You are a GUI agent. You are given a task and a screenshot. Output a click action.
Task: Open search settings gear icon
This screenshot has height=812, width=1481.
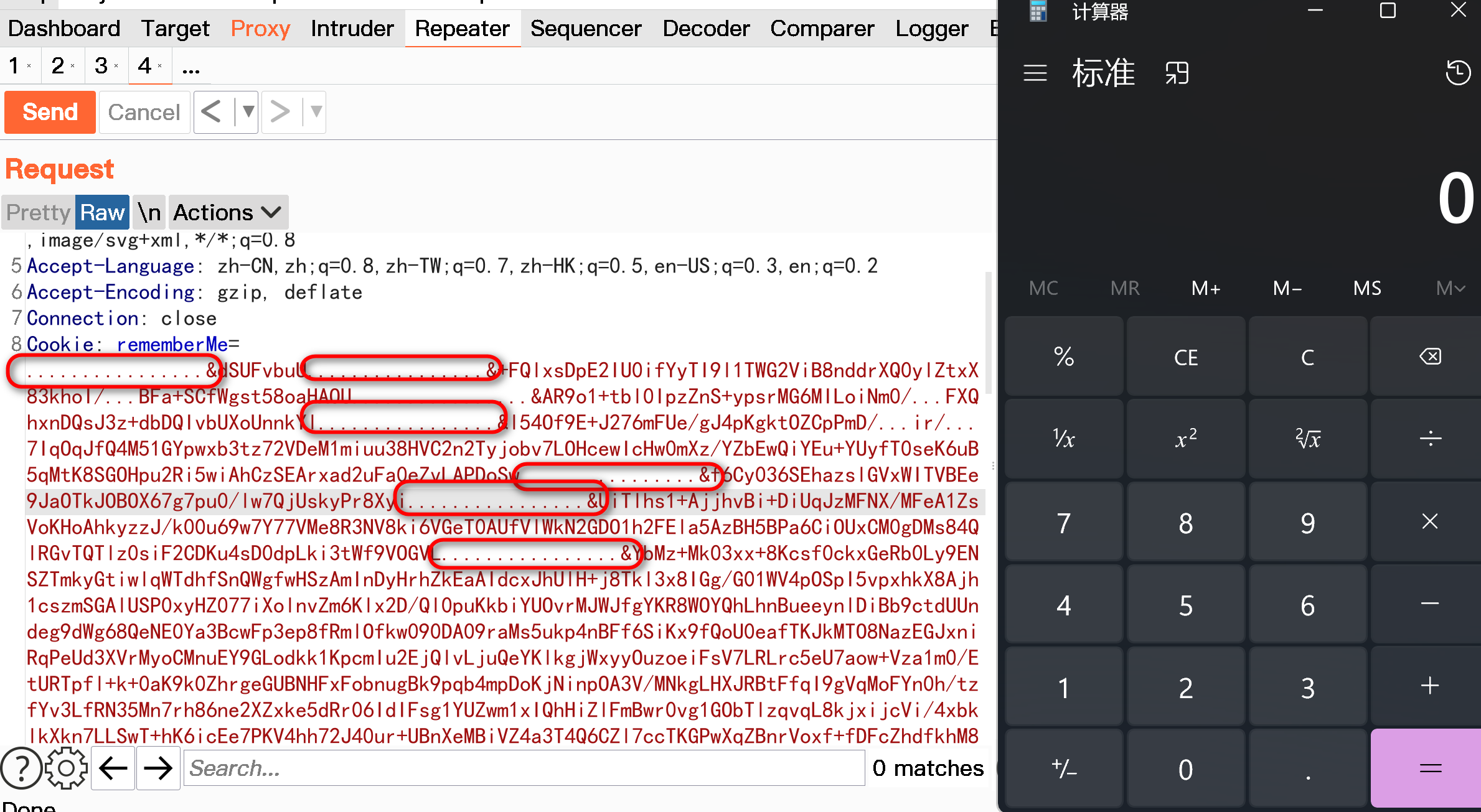66,768
